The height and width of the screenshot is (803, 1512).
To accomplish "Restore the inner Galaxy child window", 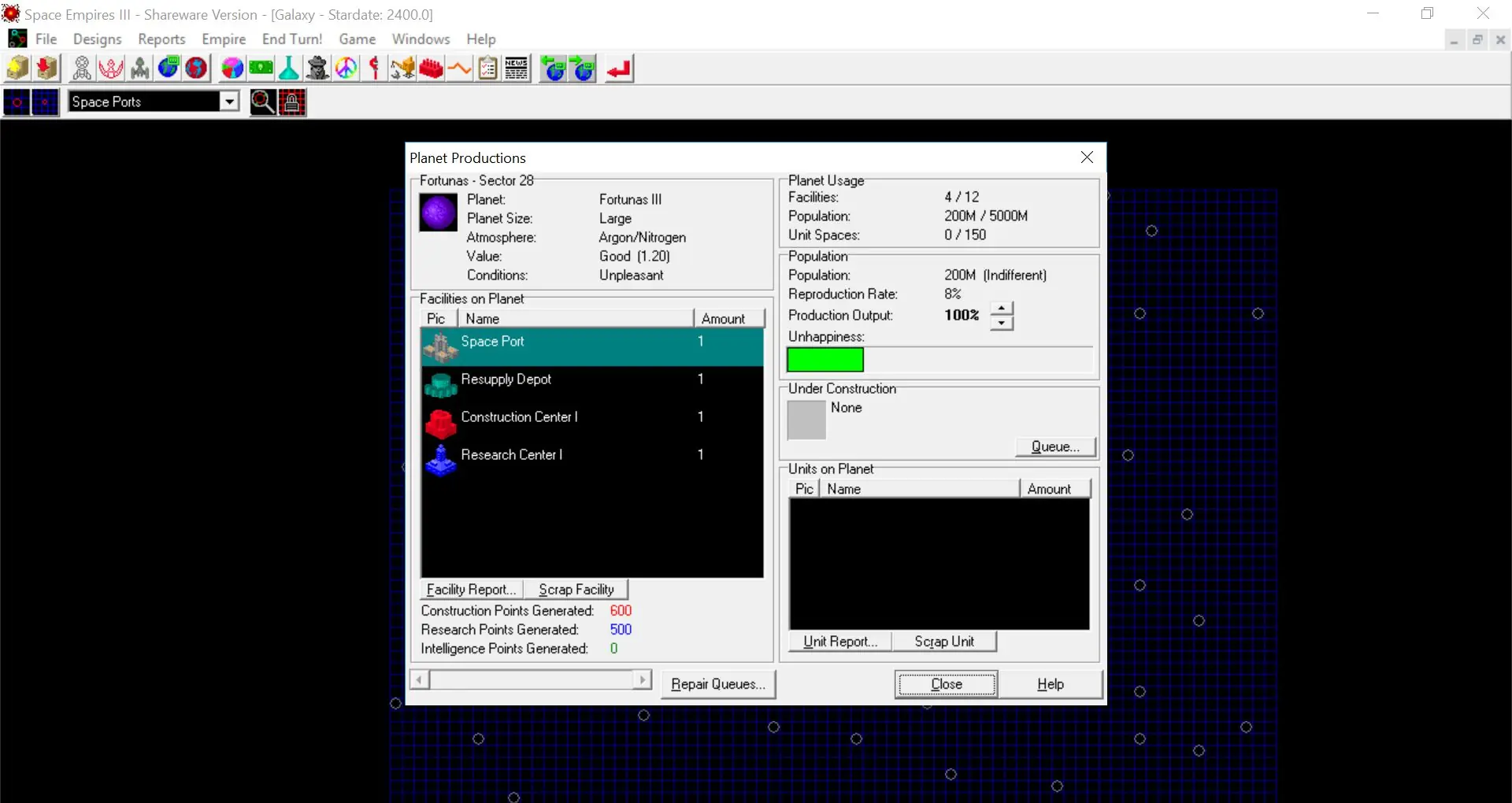I will pyautogui.click(x=1477, y=40).
